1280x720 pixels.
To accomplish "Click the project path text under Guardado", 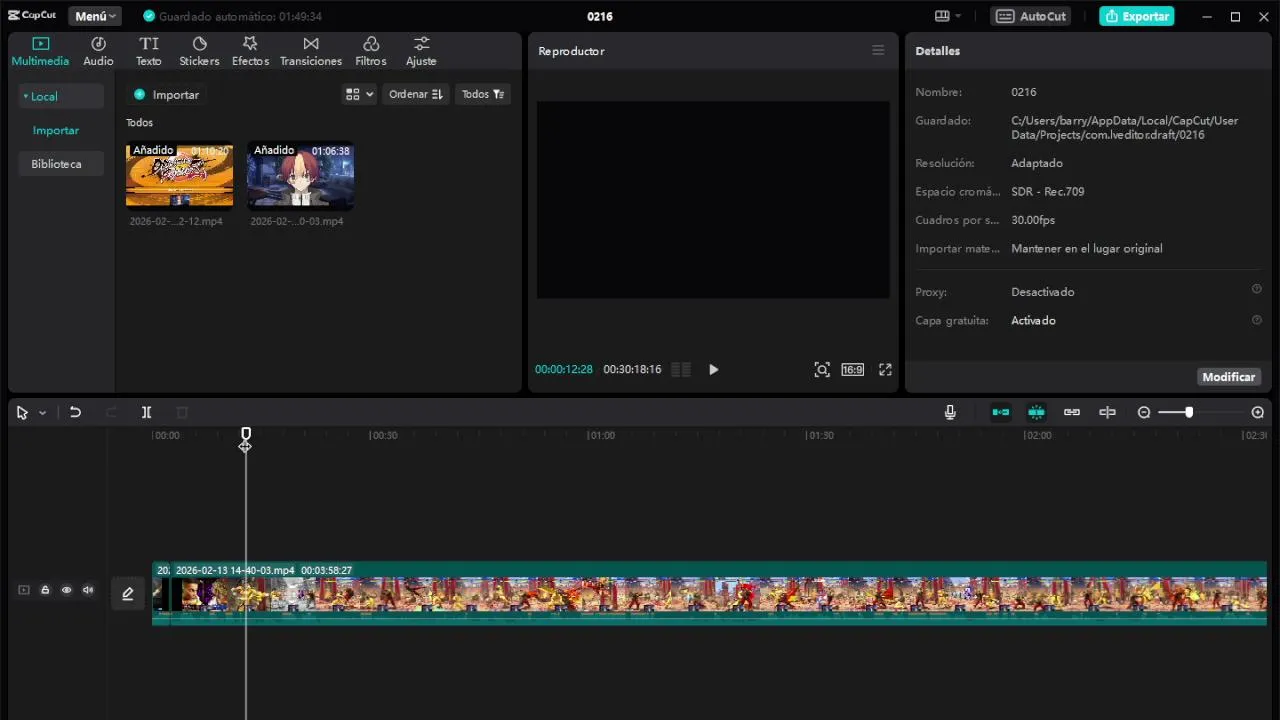I will pyautogui.click(x=1124, y=127).
